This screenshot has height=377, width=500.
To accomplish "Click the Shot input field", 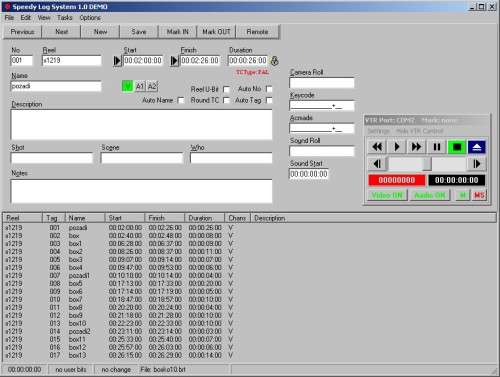I will [52, 158].
